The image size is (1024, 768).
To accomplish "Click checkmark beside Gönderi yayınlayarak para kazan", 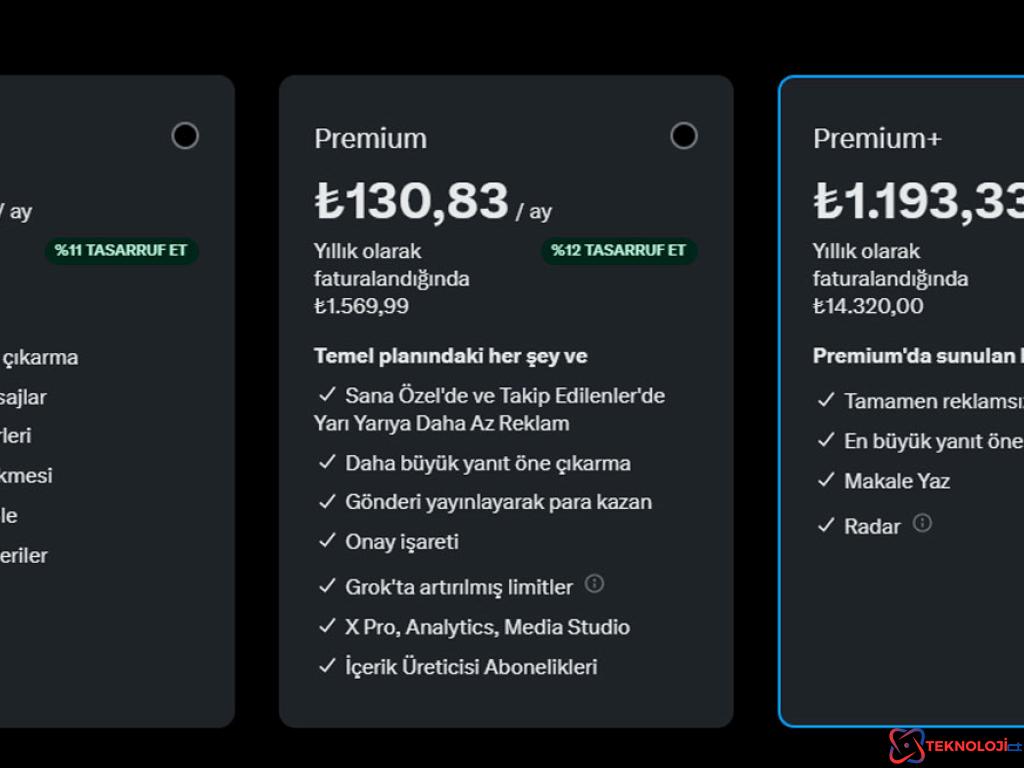I will [327, 502].
